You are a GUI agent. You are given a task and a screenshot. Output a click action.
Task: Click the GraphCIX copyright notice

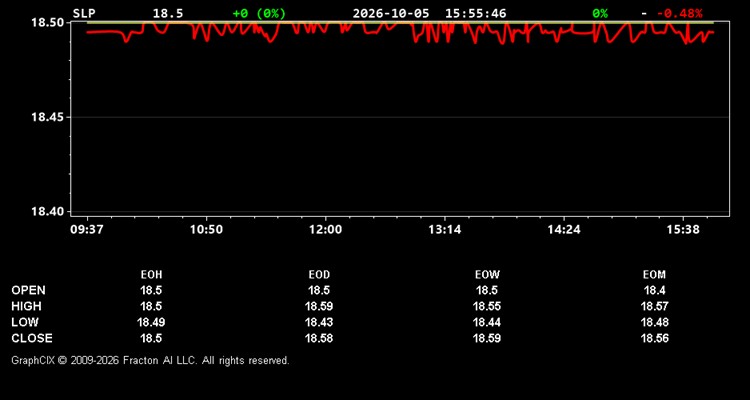(x=150, y=360)
